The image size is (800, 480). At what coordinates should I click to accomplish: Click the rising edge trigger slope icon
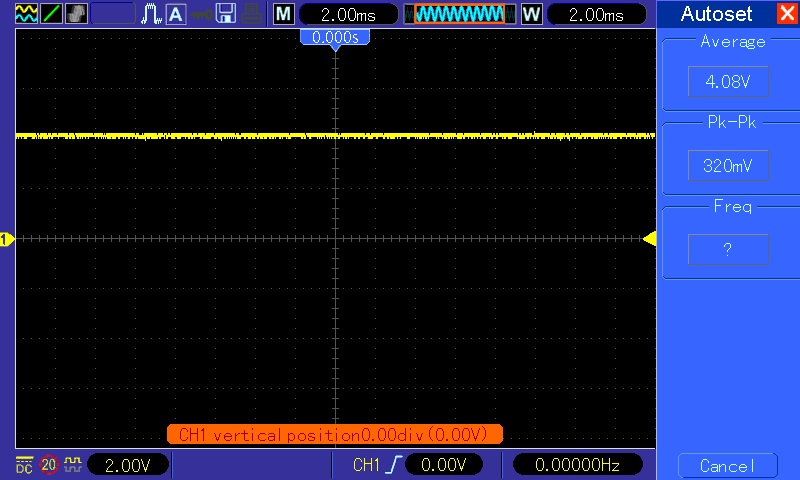(x=395, y=465)
